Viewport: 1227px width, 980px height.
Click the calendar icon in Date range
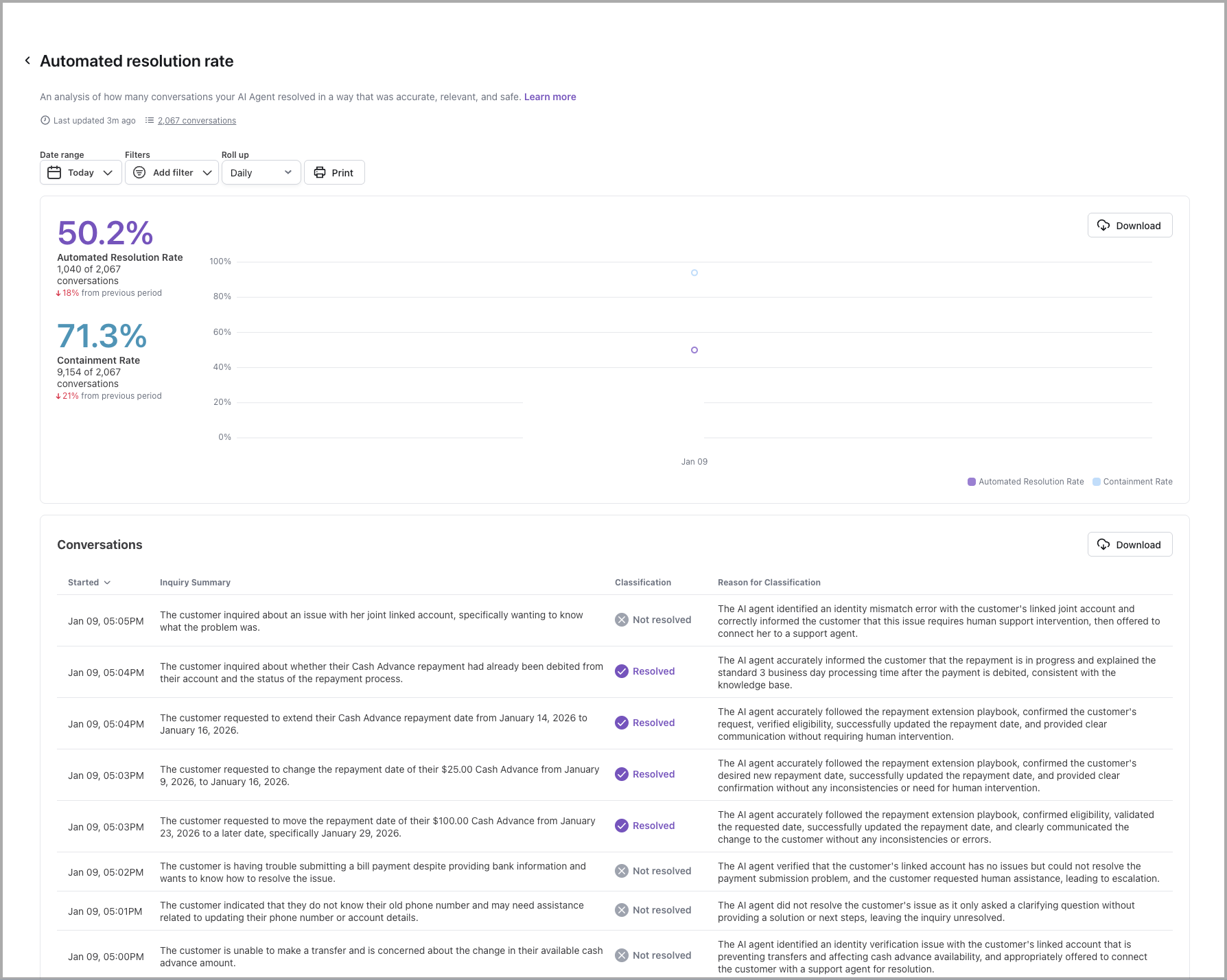[x=54, y=173]
